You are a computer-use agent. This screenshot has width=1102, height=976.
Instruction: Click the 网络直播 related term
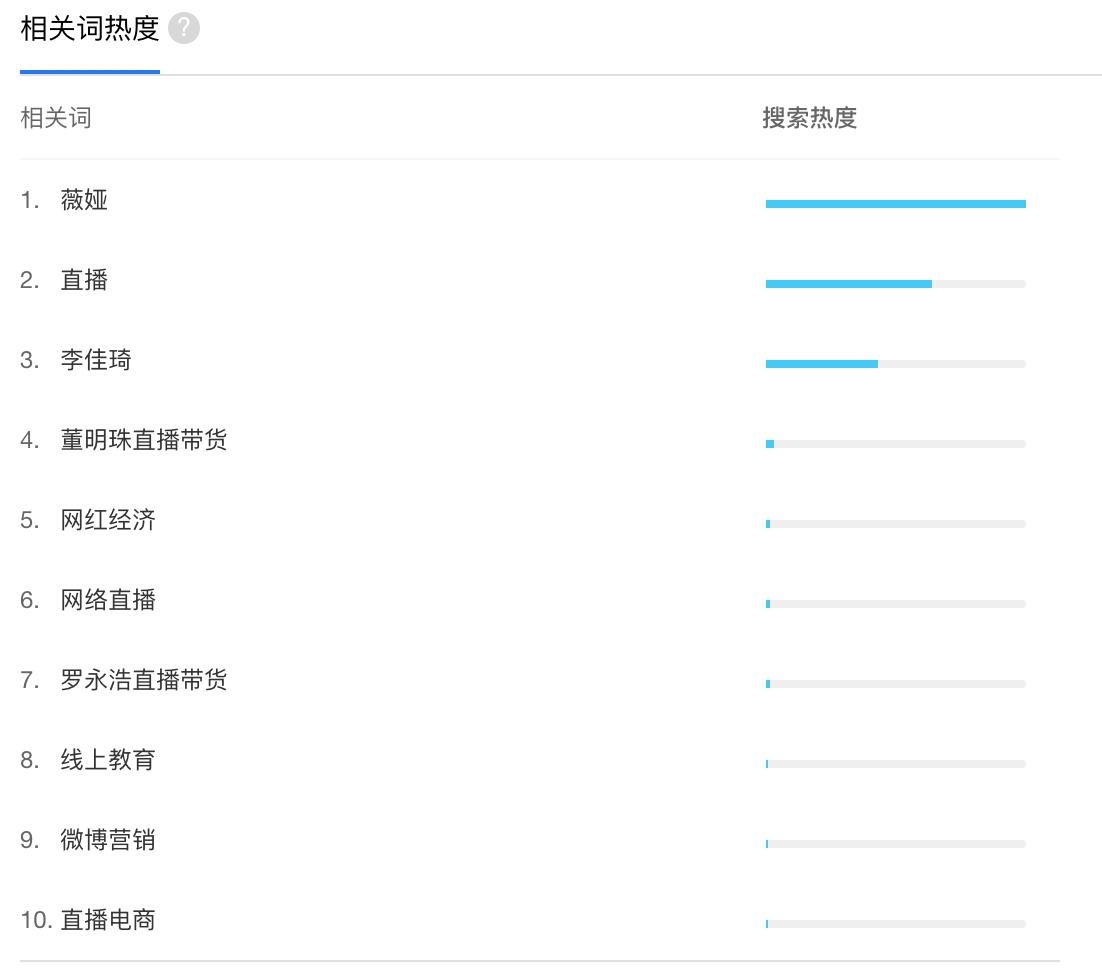point(108,600)
